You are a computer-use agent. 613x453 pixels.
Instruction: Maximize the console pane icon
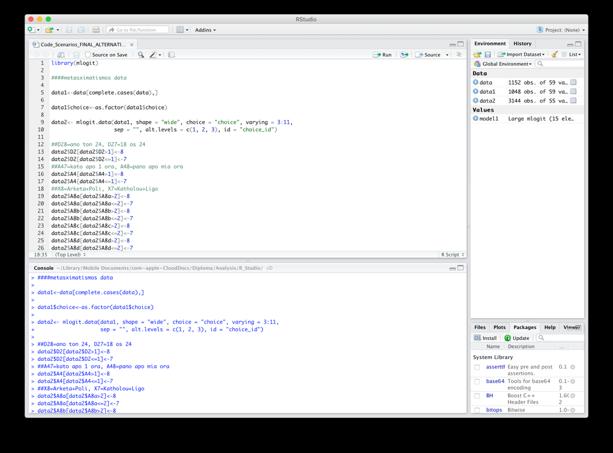461,268
